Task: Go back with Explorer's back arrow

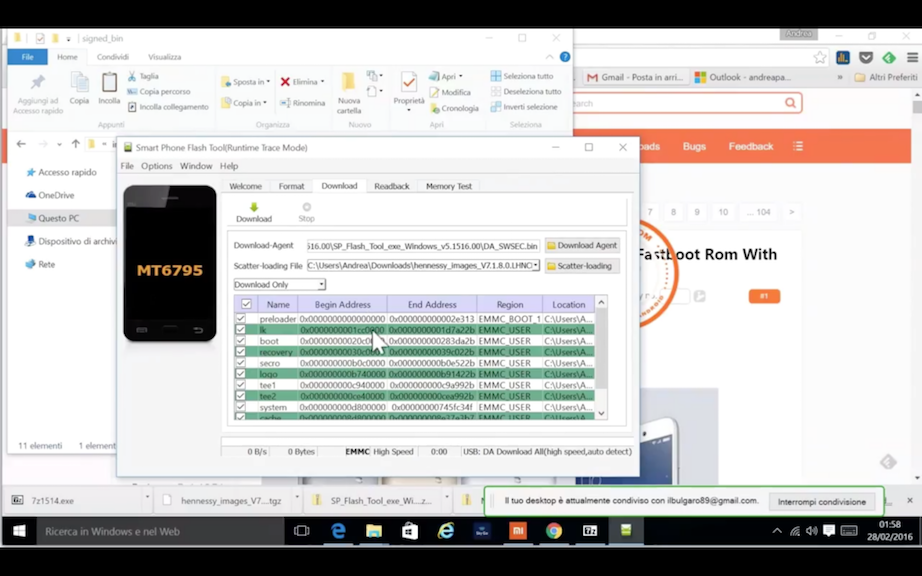Action: point(21,144)
